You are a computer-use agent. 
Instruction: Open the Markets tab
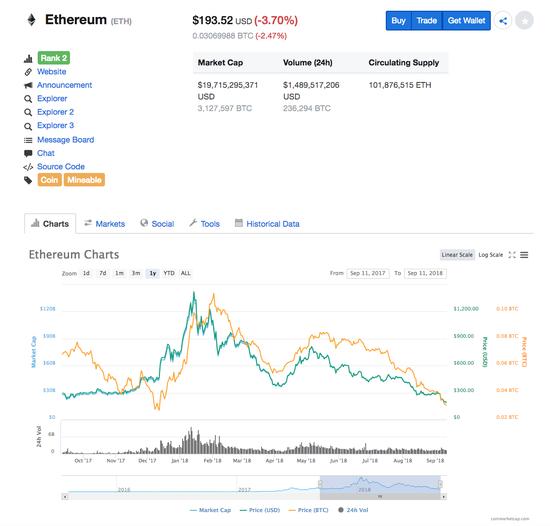105,224
